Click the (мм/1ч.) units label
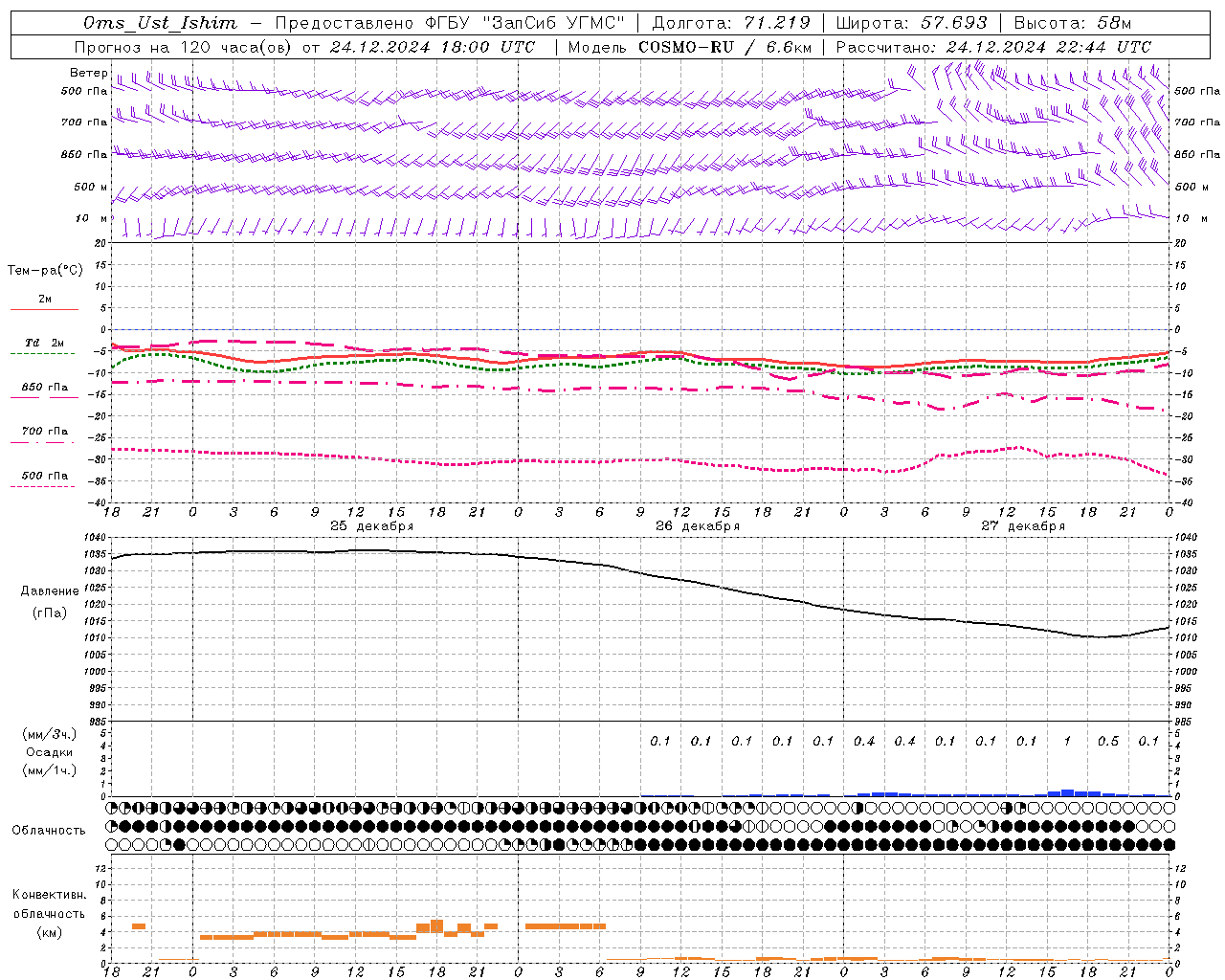This screenshot has height=980, width=1225. [49, 770]
